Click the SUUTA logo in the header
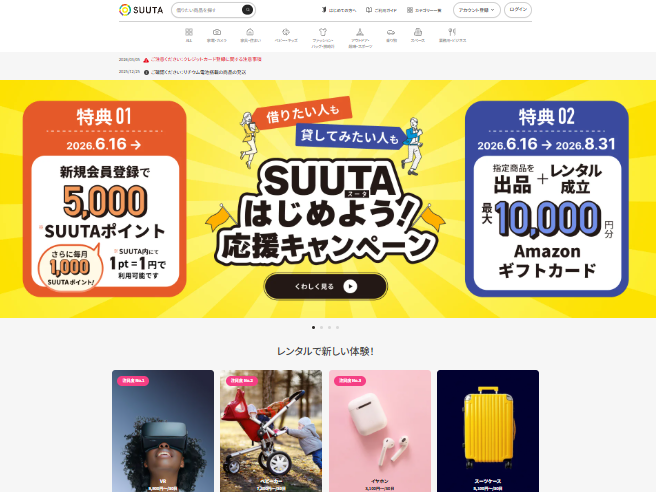Screen dimensions: 656x492 [141, 10]
